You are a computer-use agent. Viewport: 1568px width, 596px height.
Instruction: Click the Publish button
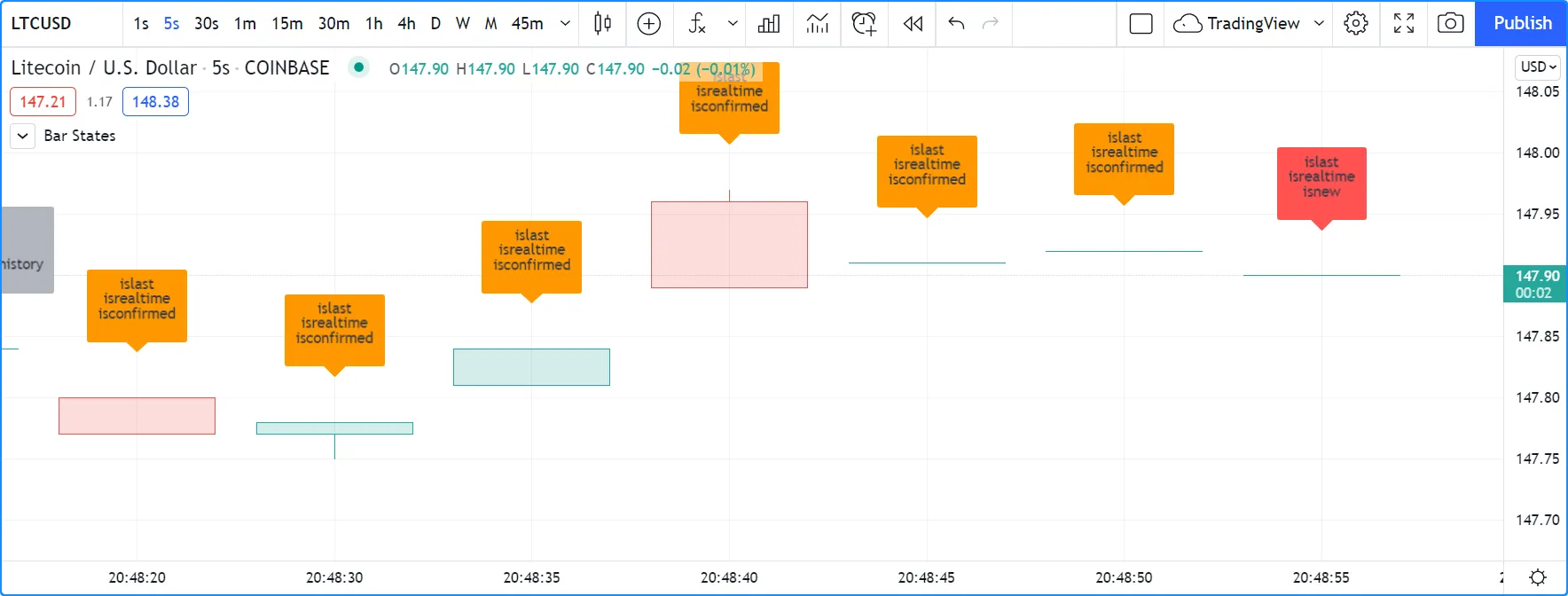1522,24
